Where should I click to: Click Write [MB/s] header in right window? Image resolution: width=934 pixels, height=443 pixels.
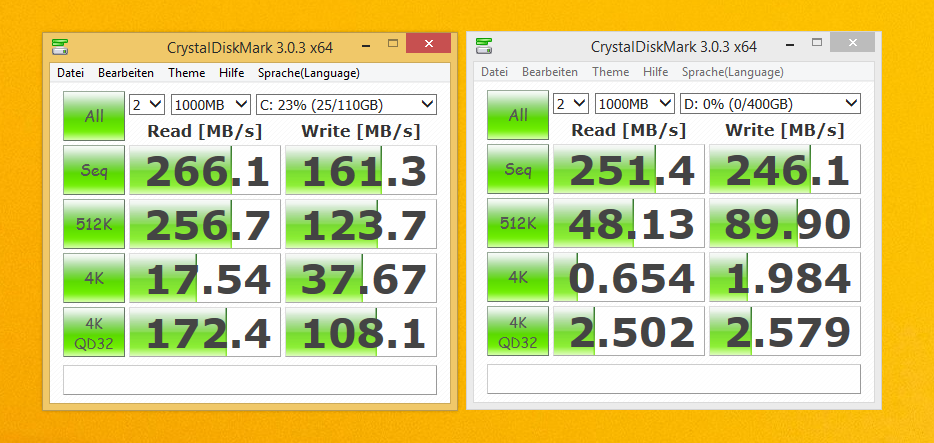pyautogui.click(x=785, y=130)
